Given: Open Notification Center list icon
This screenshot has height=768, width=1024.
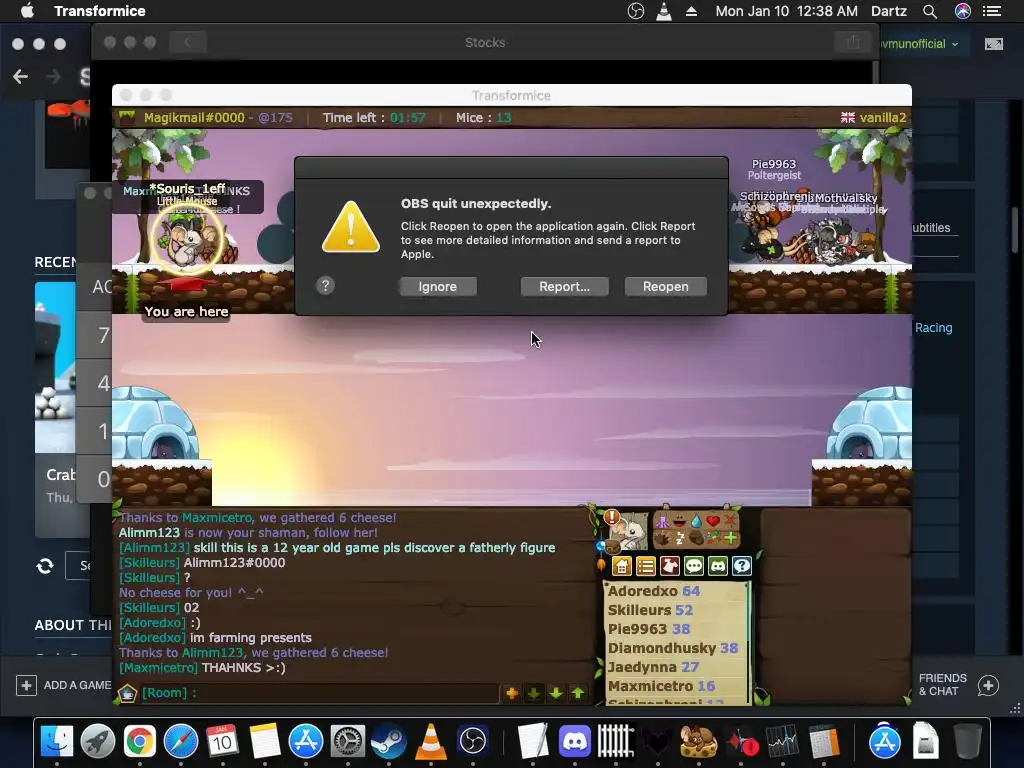Looking at the screenshot, I should point(992,11).
